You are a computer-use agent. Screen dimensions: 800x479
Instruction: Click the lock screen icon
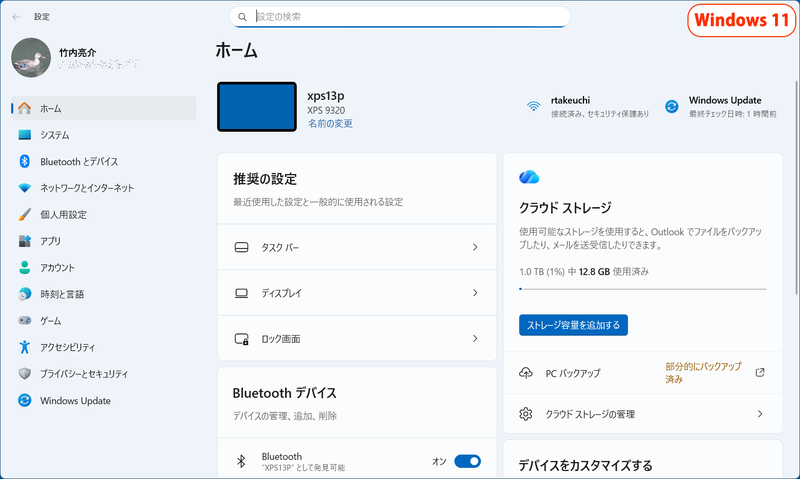coord(241,339)
